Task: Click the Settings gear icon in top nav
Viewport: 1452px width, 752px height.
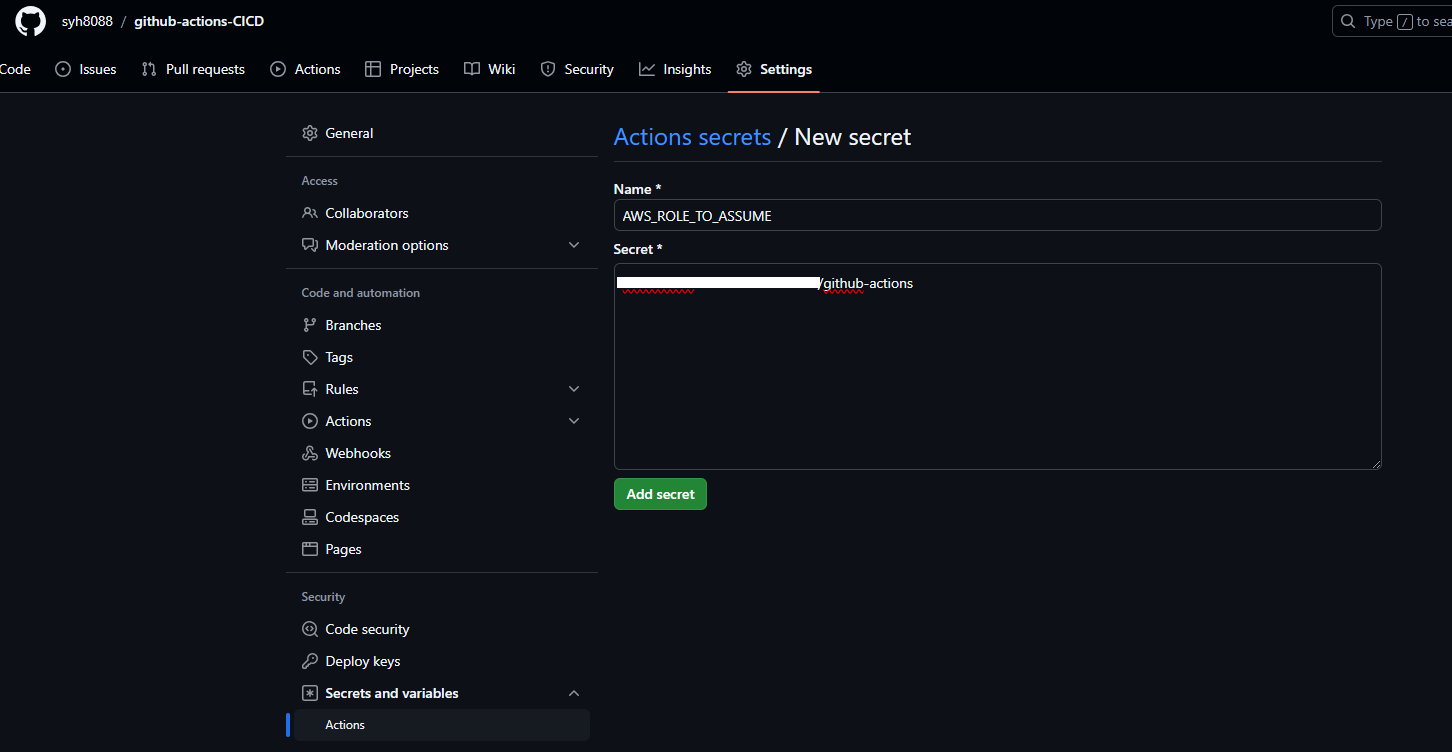Action: click(744, 69)
